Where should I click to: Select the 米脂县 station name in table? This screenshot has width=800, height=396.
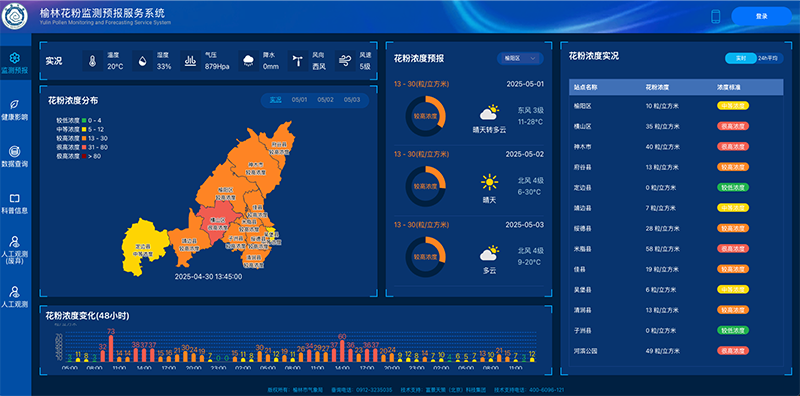582,249
